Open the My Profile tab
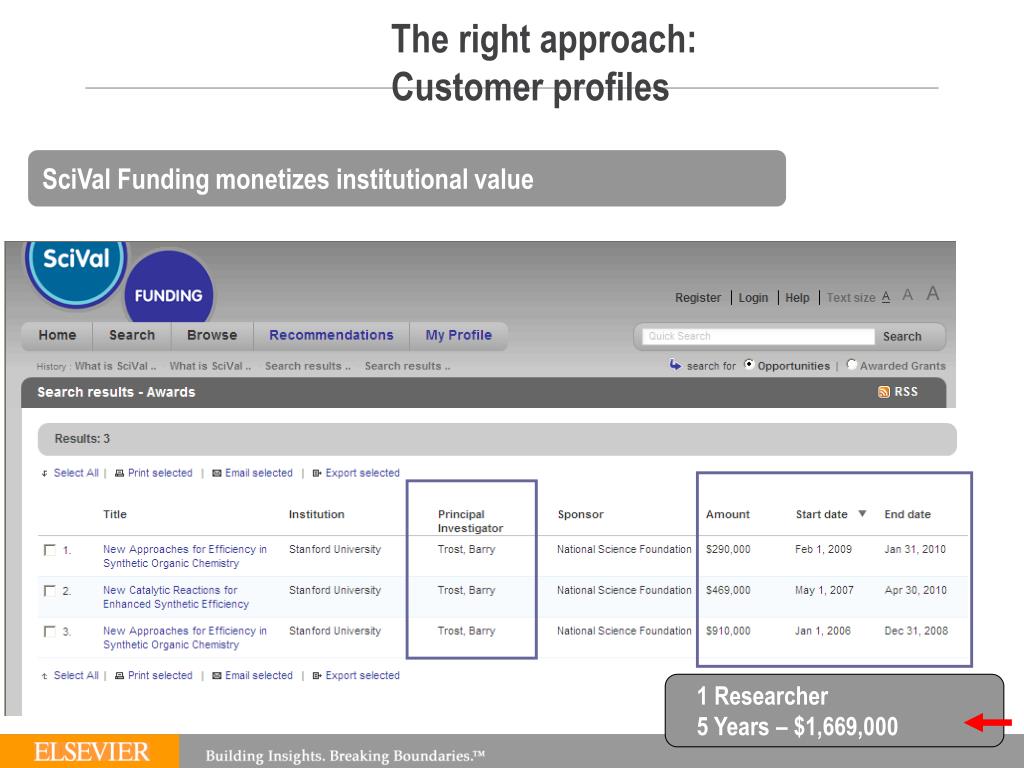 [458, 336]
